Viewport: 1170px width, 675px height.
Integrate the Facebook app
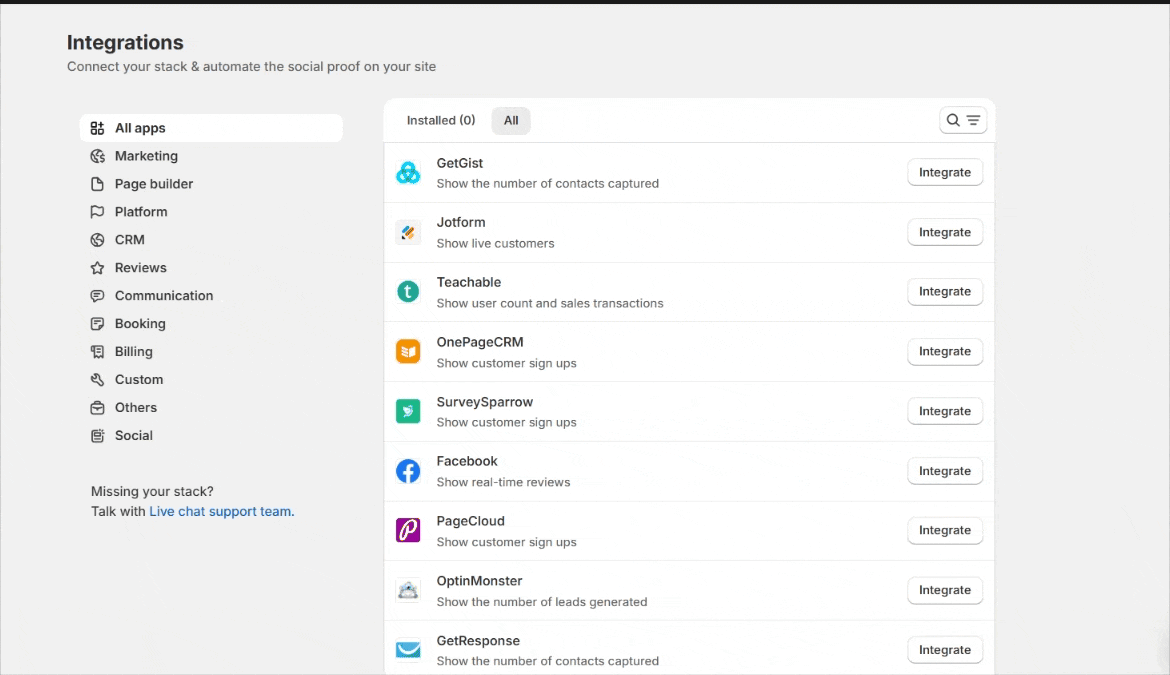coord(945,471)
